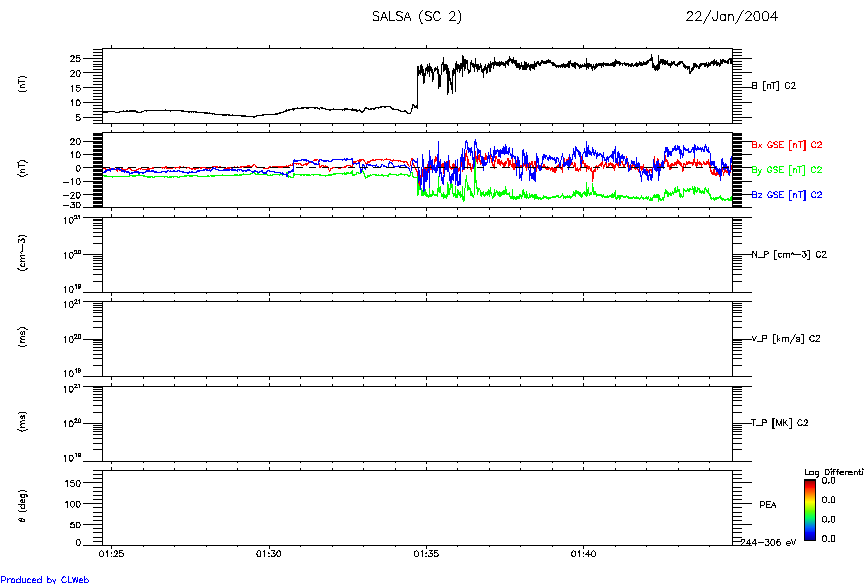Click the 150 tick label on the PEA axis
The height and width of the screenshot is (584, 864).
point(73,483)
